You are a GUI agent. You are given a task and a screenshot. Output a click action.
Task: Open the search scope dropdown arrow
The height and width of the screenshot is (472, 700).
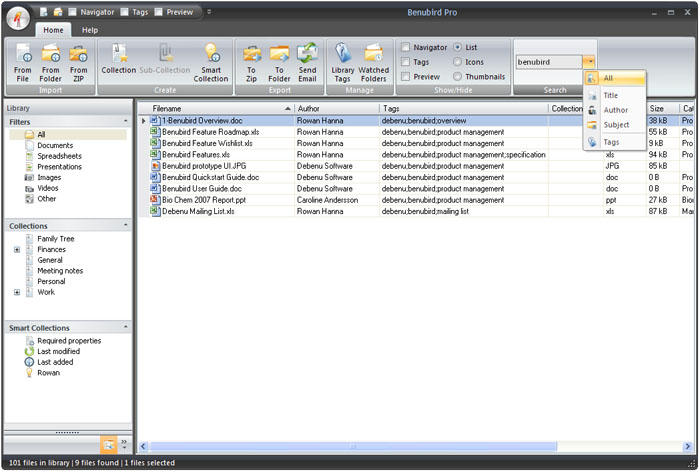(589, 62)
